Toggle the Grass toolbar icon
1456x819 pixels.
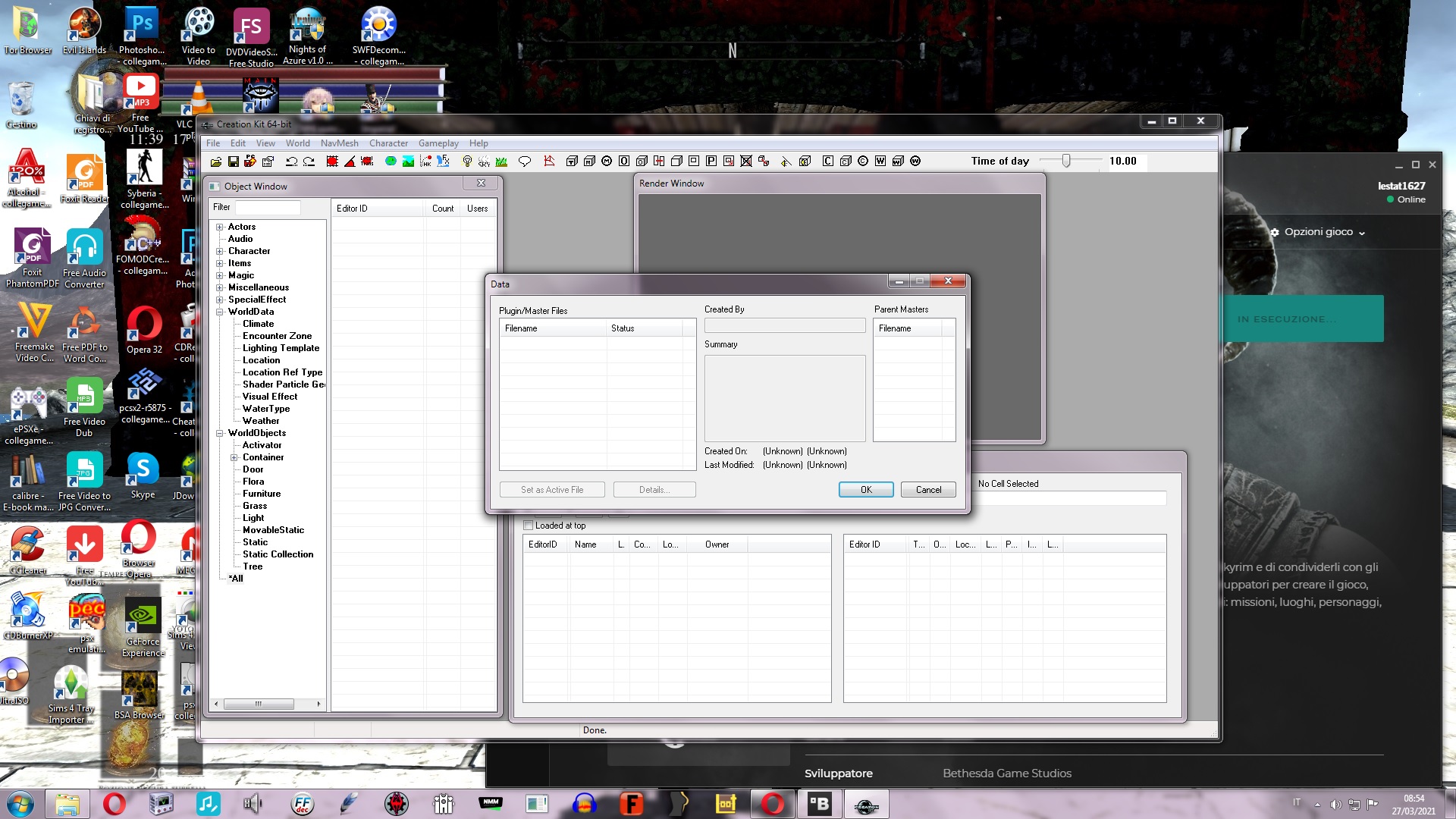click(501, 162)
